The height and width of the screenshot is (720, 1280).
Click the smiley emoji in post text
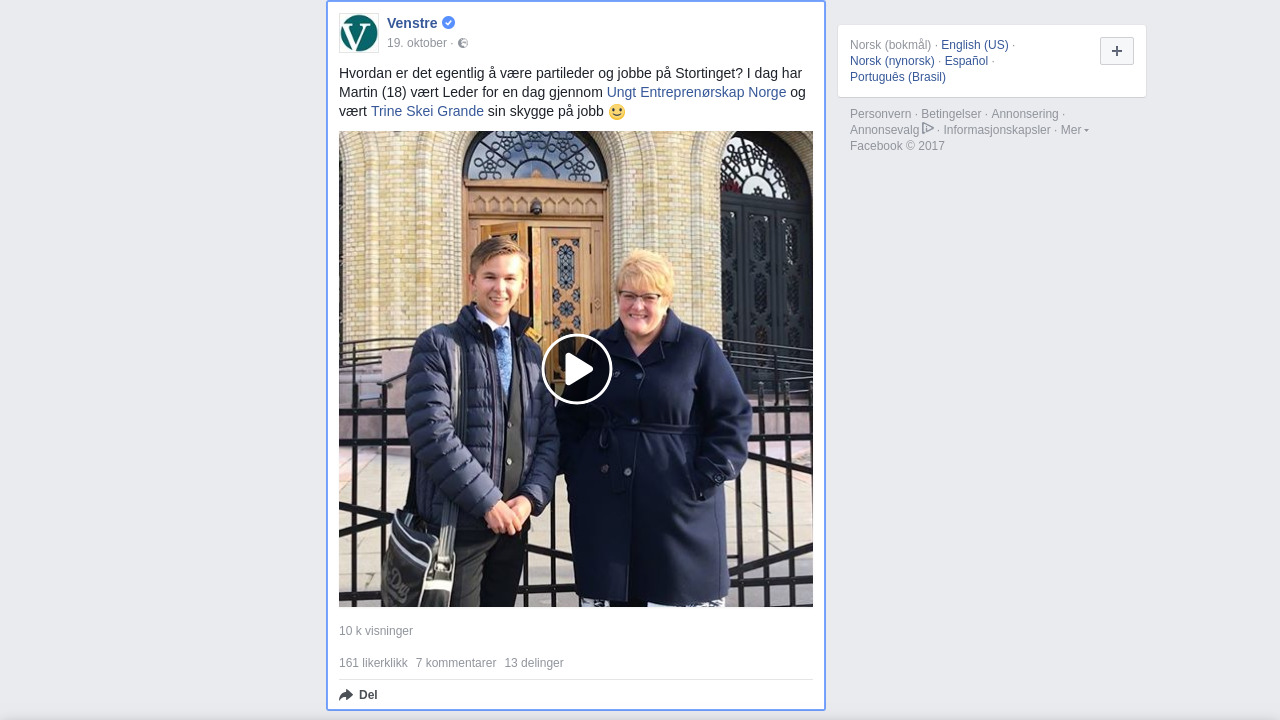pyautogui.click(x=617, y=112)
